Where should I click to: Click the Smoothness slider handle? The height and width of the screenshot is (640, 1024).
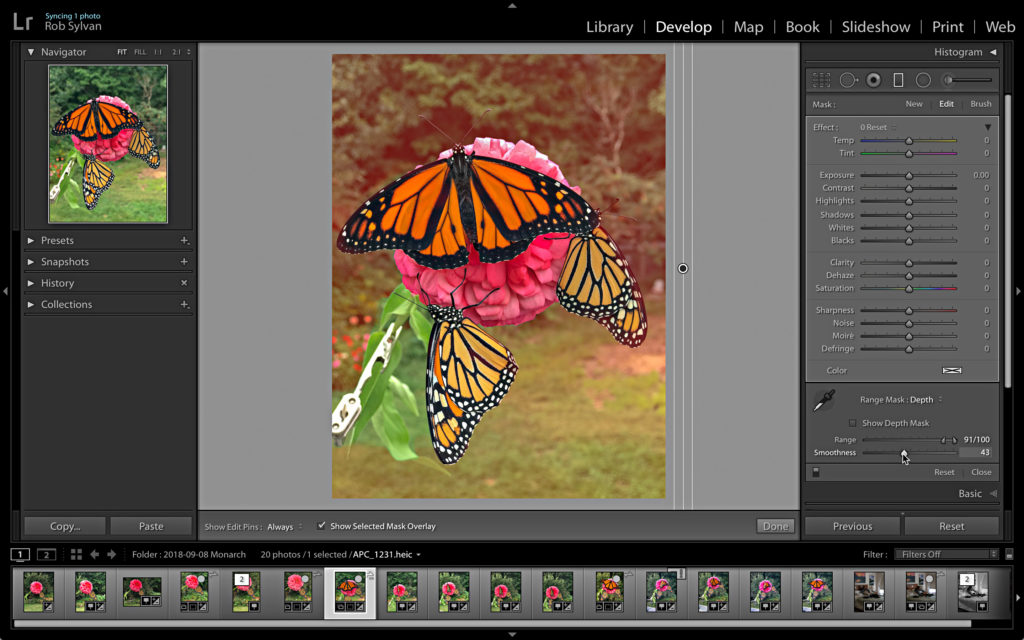click(x=904, y=453)
